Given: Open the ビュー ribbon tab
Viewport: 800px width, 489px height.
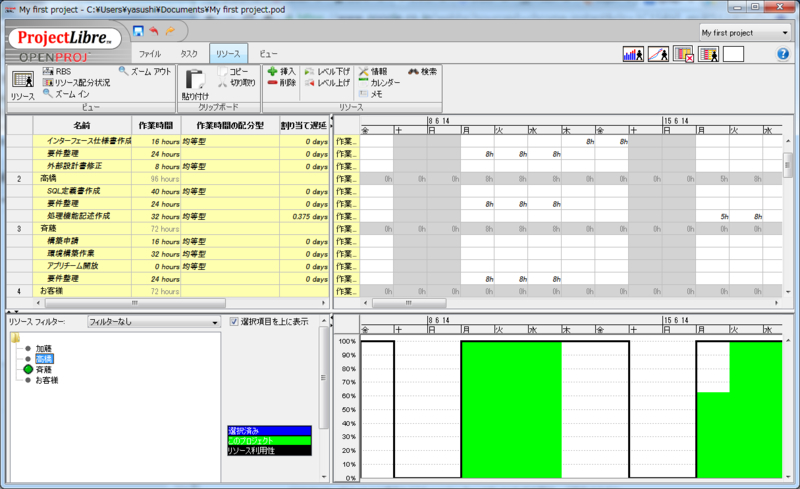Looking at the screenshot, I should click(268, 54).
